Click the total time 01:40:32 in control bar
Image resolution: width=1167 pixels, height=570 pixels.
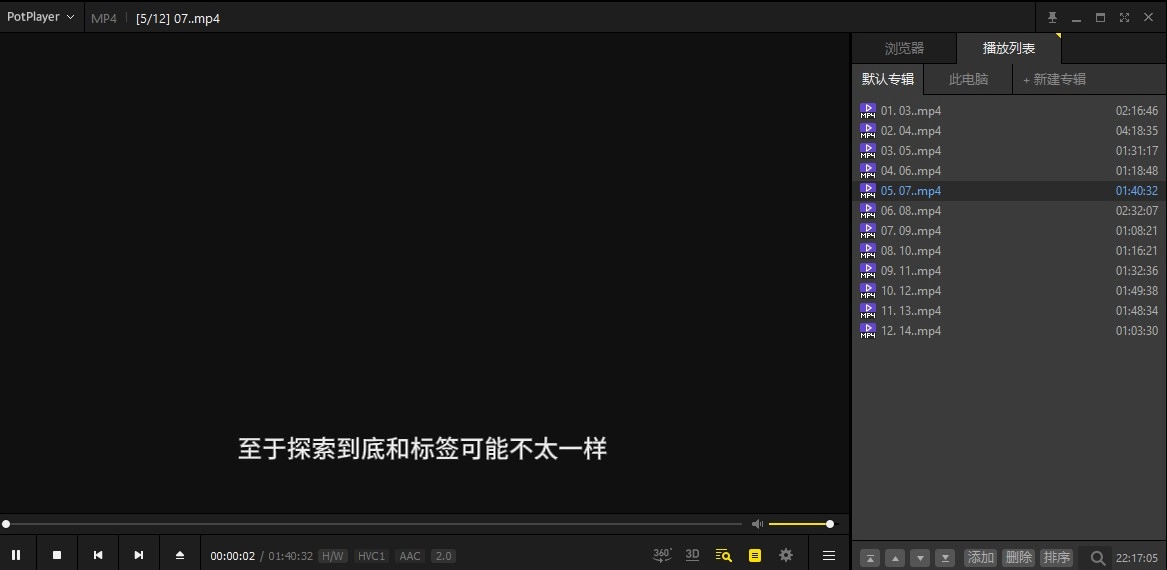coord(290,556)
